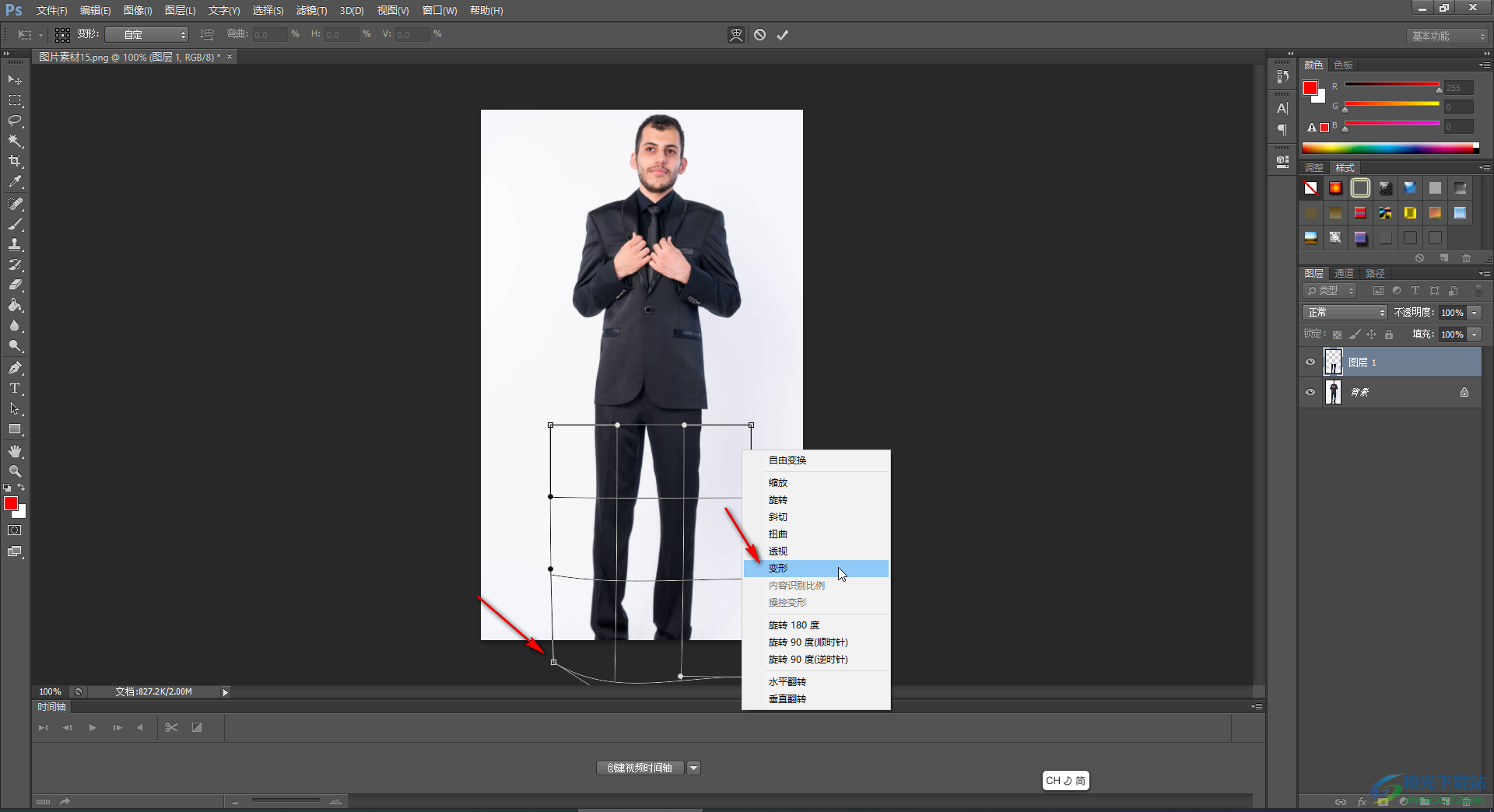Screen dimensions: 1494x812
Task: Open the Layers panel flyout menu
Action: tap(1484, 274)
